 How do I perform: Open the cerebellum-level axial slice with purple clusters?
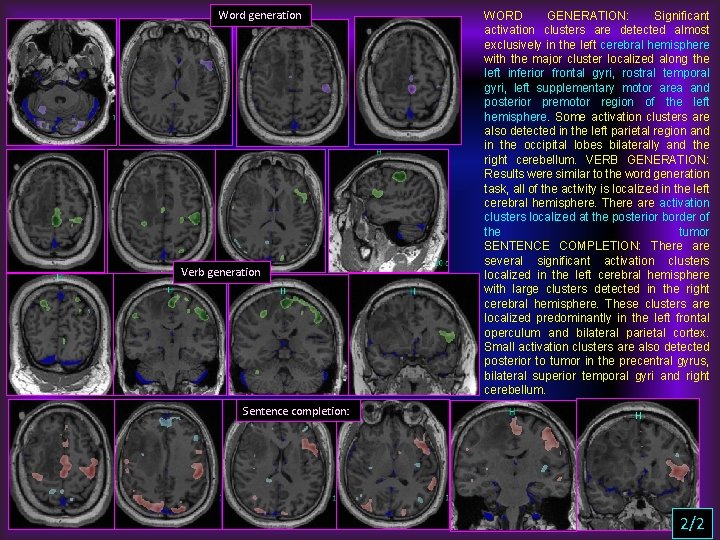pyautogui.click(x=62, y=81)
